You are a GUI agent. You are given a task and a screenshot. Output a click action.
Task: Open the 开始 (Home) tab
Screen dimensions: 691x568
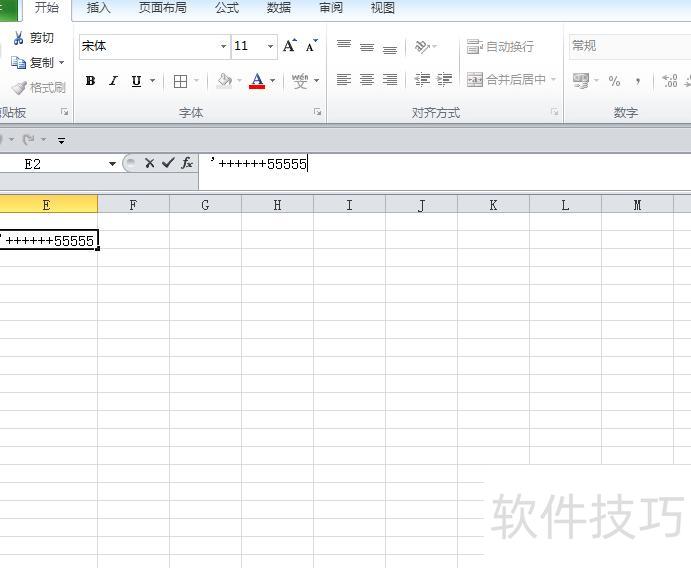[x=47, y=8]
